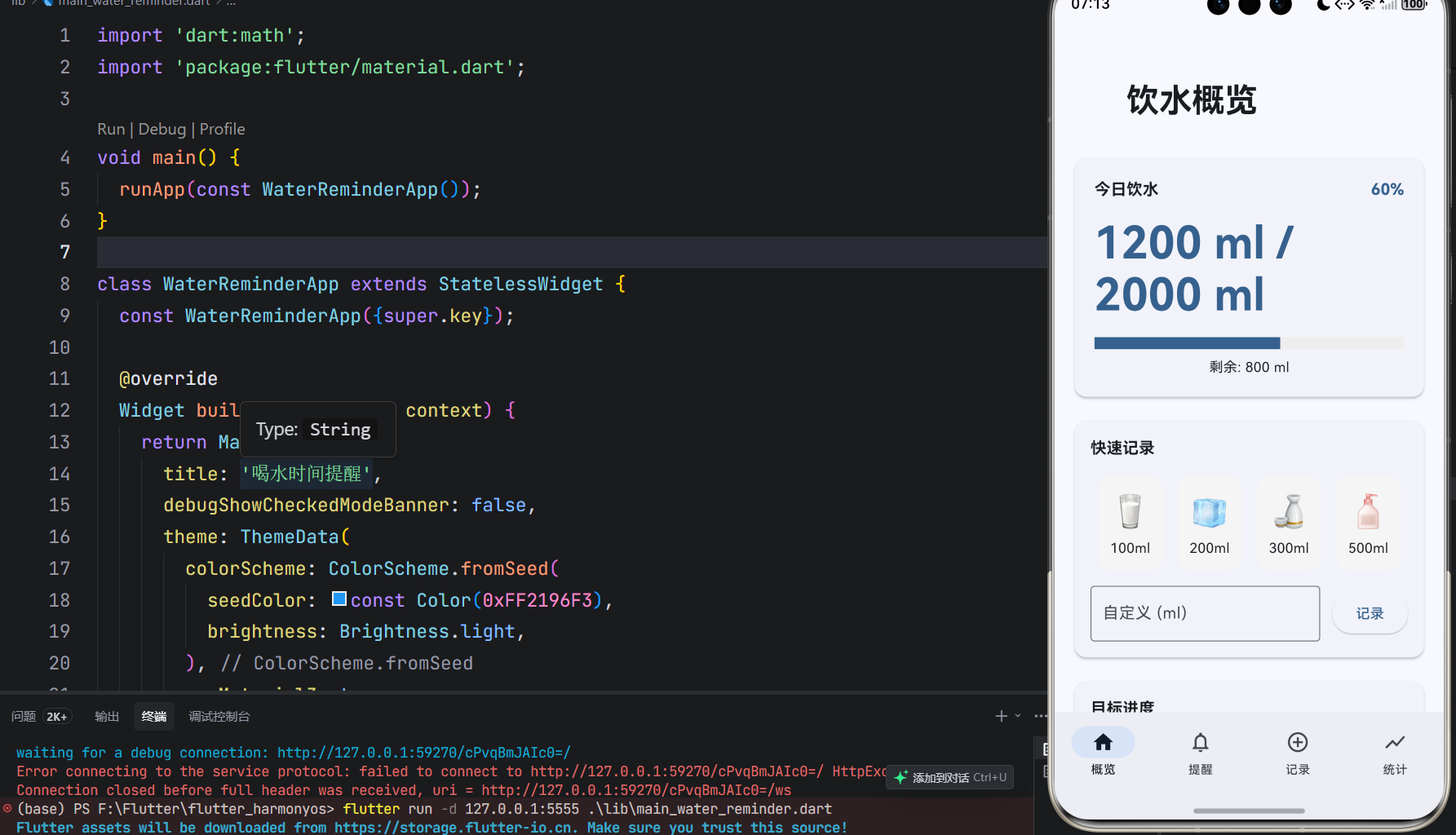Click the 快速记录 section title
Viewport: 1456px width, 835px height.
click(1122, 448)
